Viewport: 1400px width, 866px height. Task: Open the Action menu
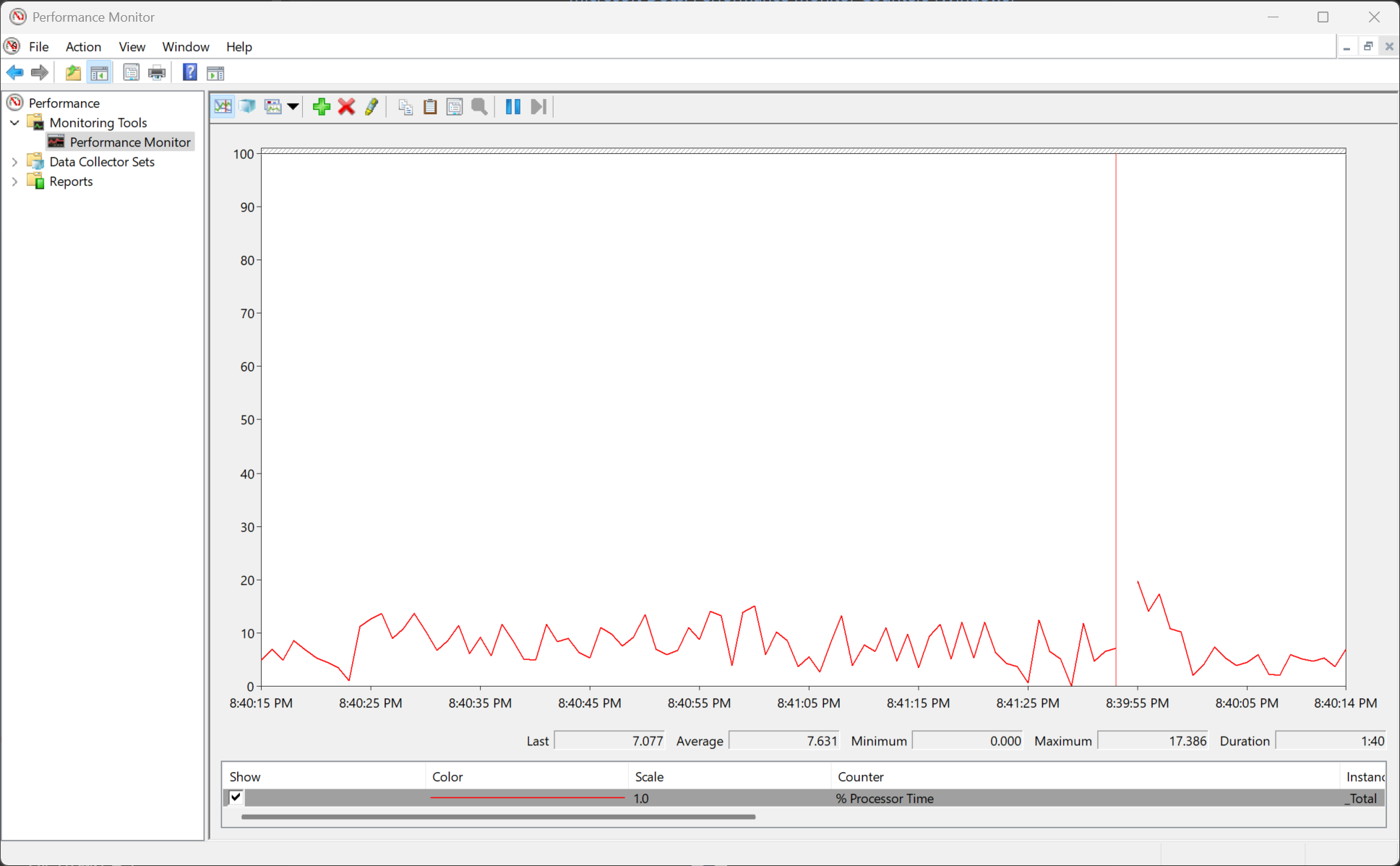click(83, 47)
